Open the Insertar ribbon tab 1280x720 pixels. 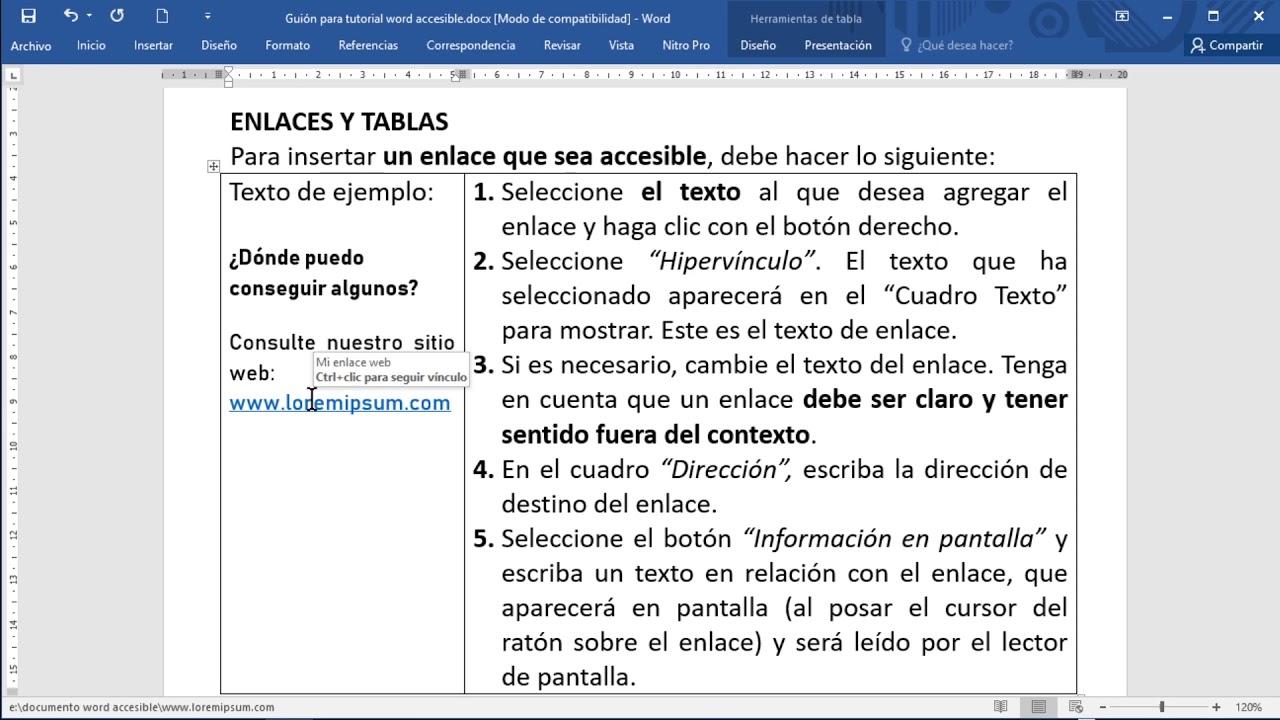[152, 45]
